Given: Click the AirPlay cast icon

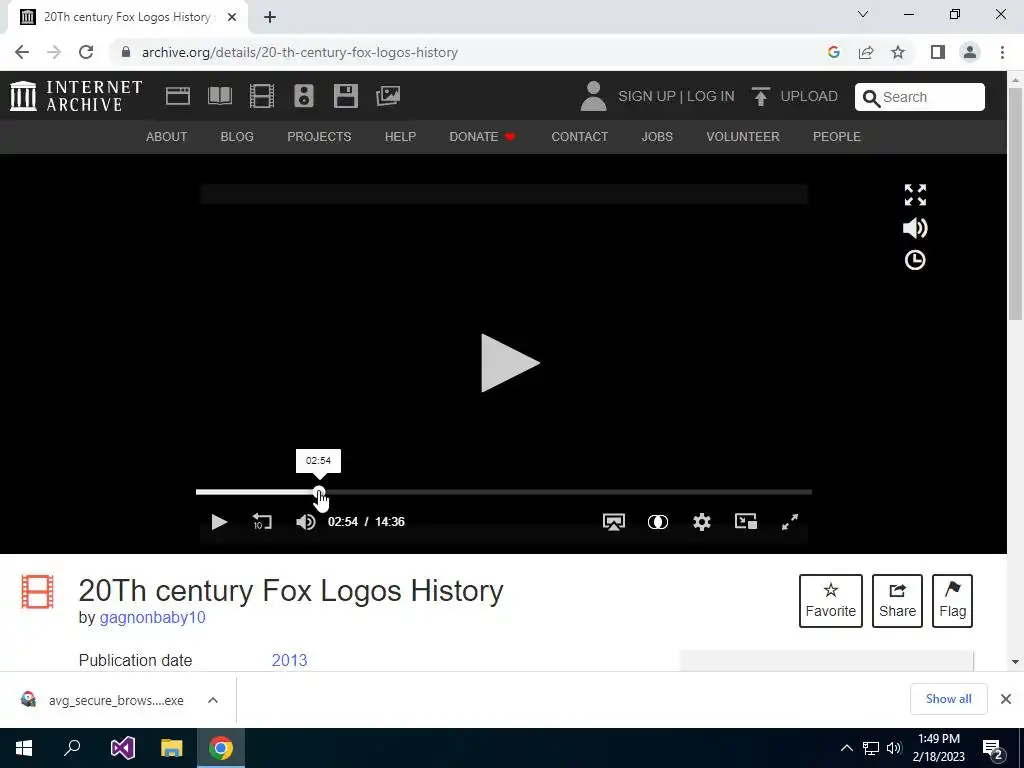Looking at the screenshot, I should pyautogui.click(x=614, y=522).
